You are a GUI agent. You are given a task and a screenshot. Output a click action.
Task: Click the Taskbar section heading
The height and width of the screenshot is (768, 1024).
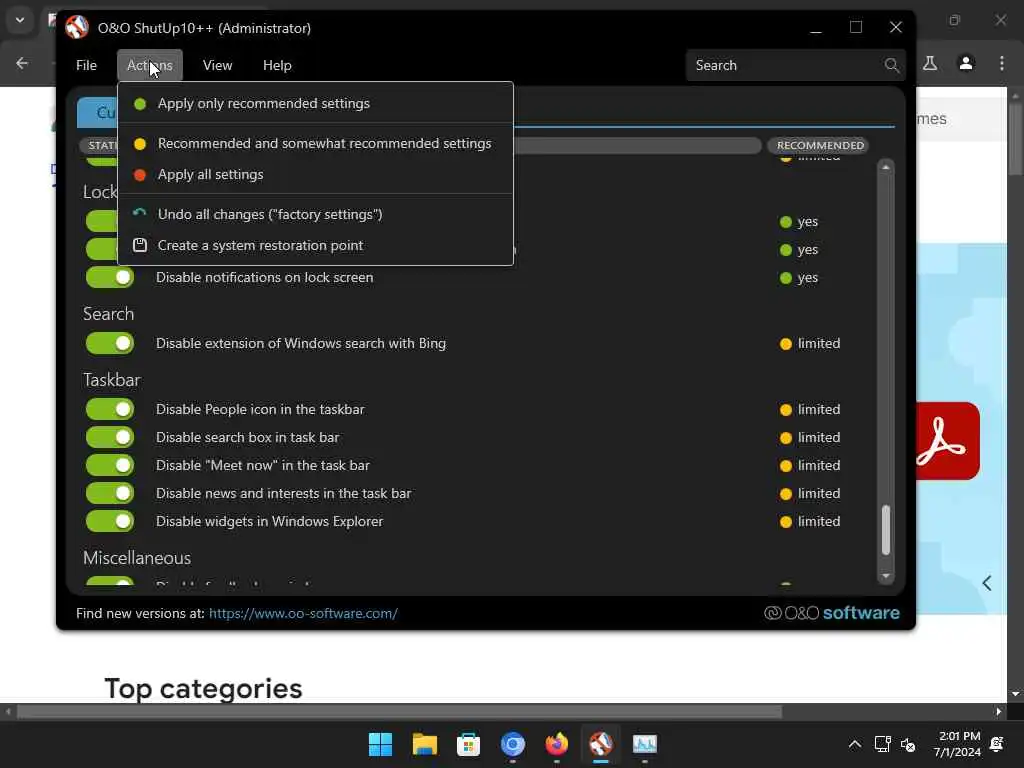[x=112, y=380]
